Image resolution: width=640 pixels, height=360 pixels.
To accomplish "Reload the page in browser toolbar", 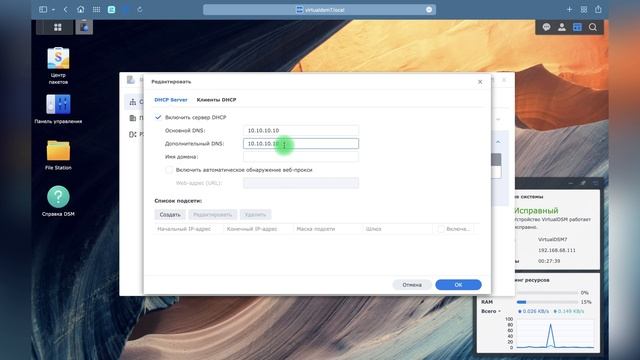I will (x=140, y=9).
